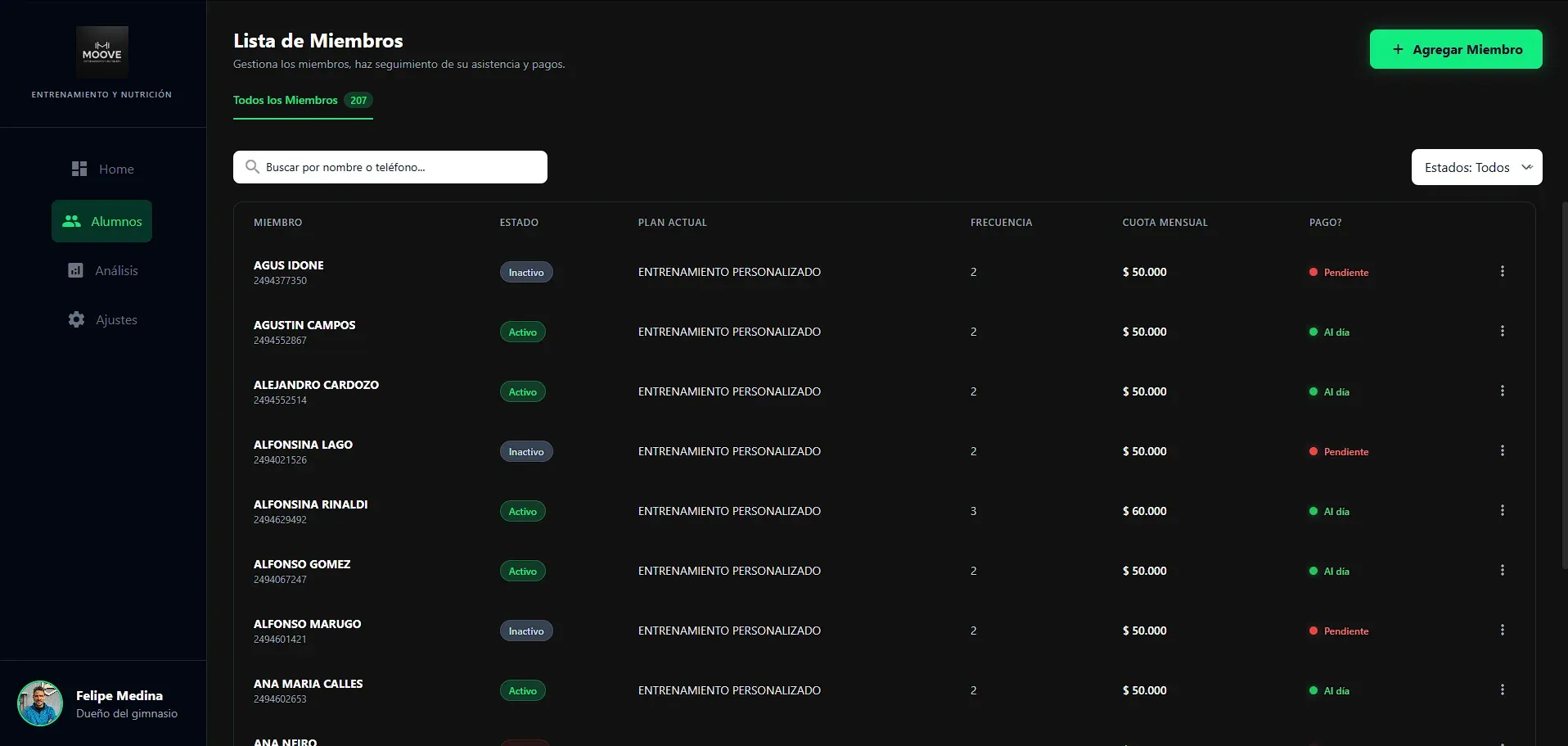This screenshot has height=746, width=1568.
Task: Open options menu for AGUS IDONE
Action: coord(1503,271)
